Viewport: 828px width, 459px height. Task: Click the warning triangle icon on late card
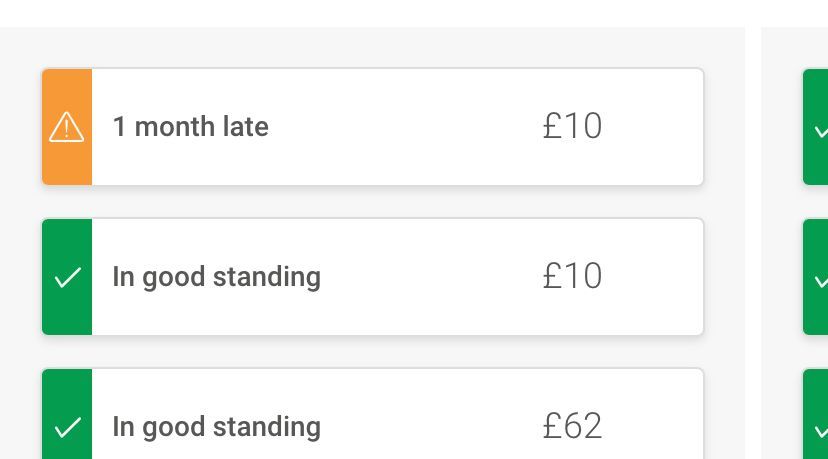coord(67,127)
